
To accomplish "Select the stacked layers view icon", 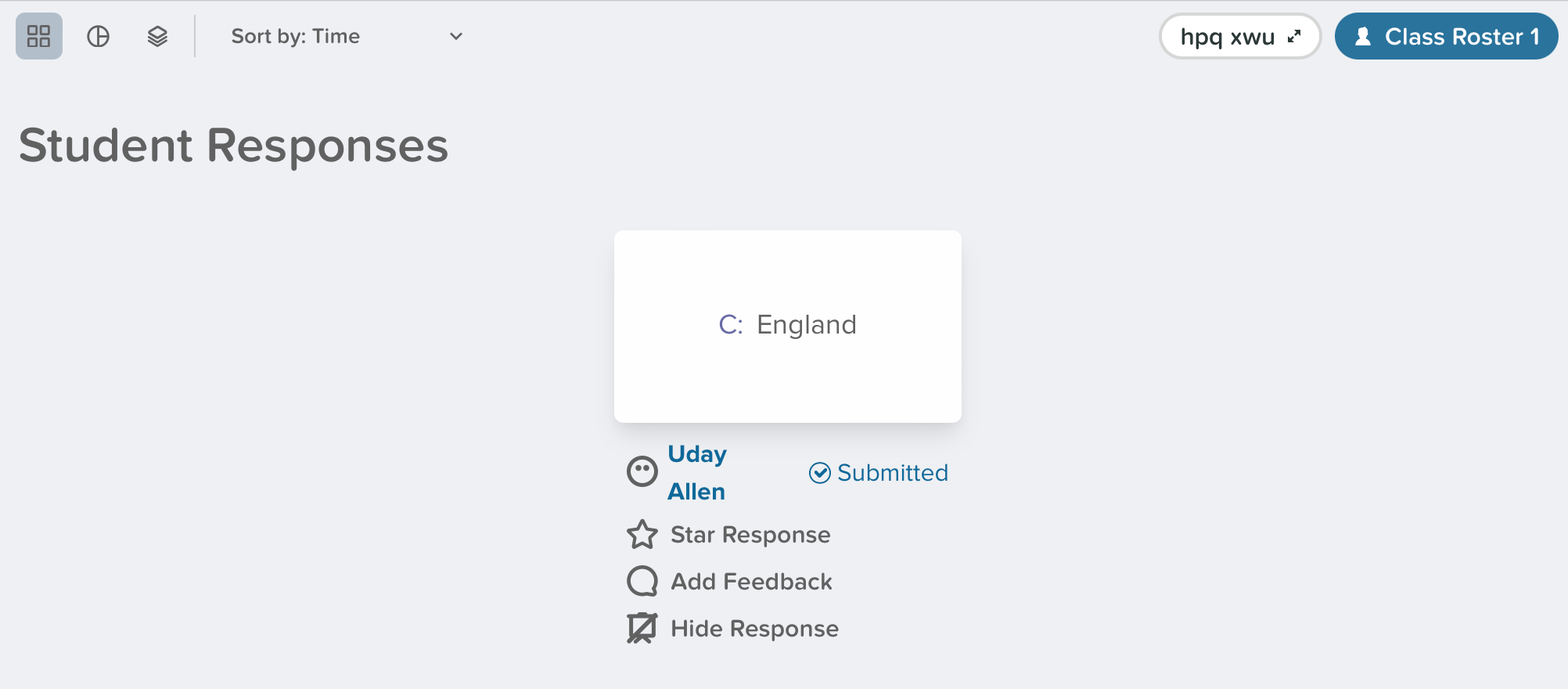I will coord(157,36).
